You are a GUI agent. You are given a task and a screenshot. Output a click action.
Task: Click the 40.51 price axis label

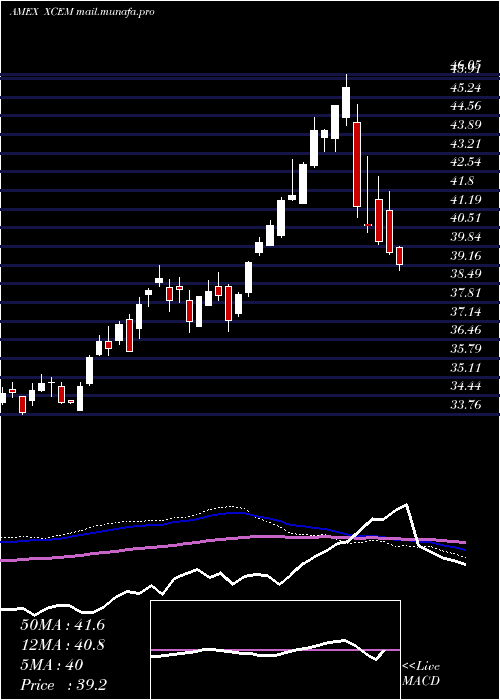click(x=466, y=218)
